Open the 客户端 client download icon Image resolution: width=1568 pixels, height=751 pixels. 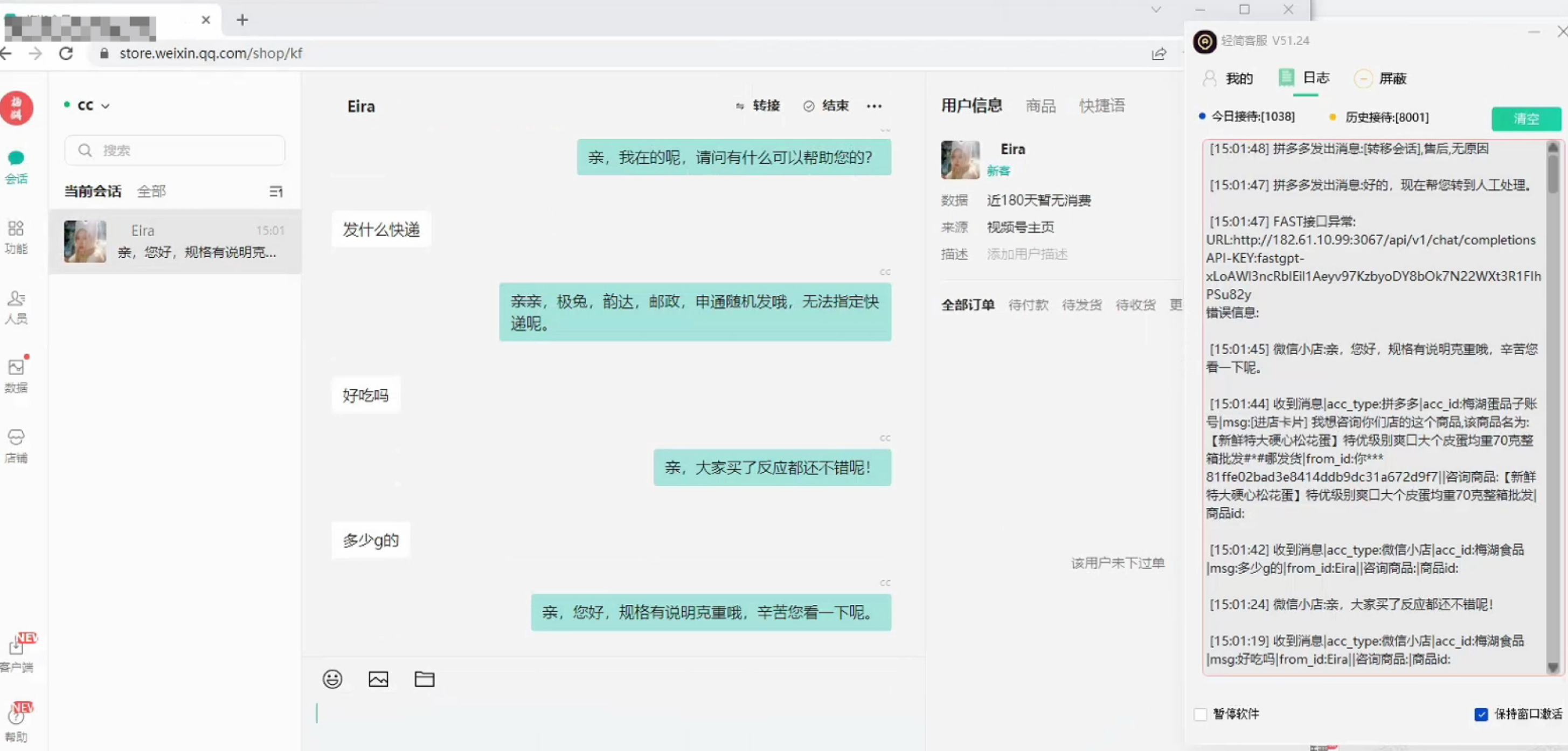click(17, 654)
